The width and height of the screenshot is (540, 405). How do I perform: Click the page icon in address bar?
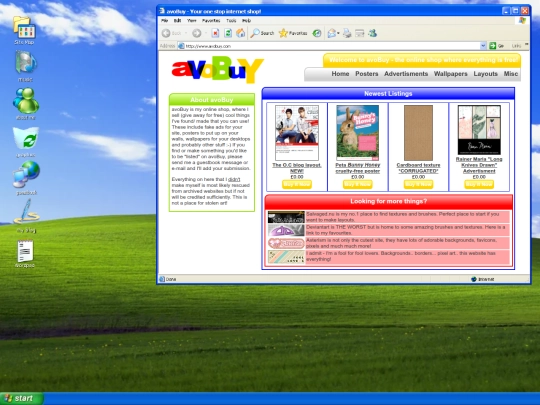coord(181,46)
